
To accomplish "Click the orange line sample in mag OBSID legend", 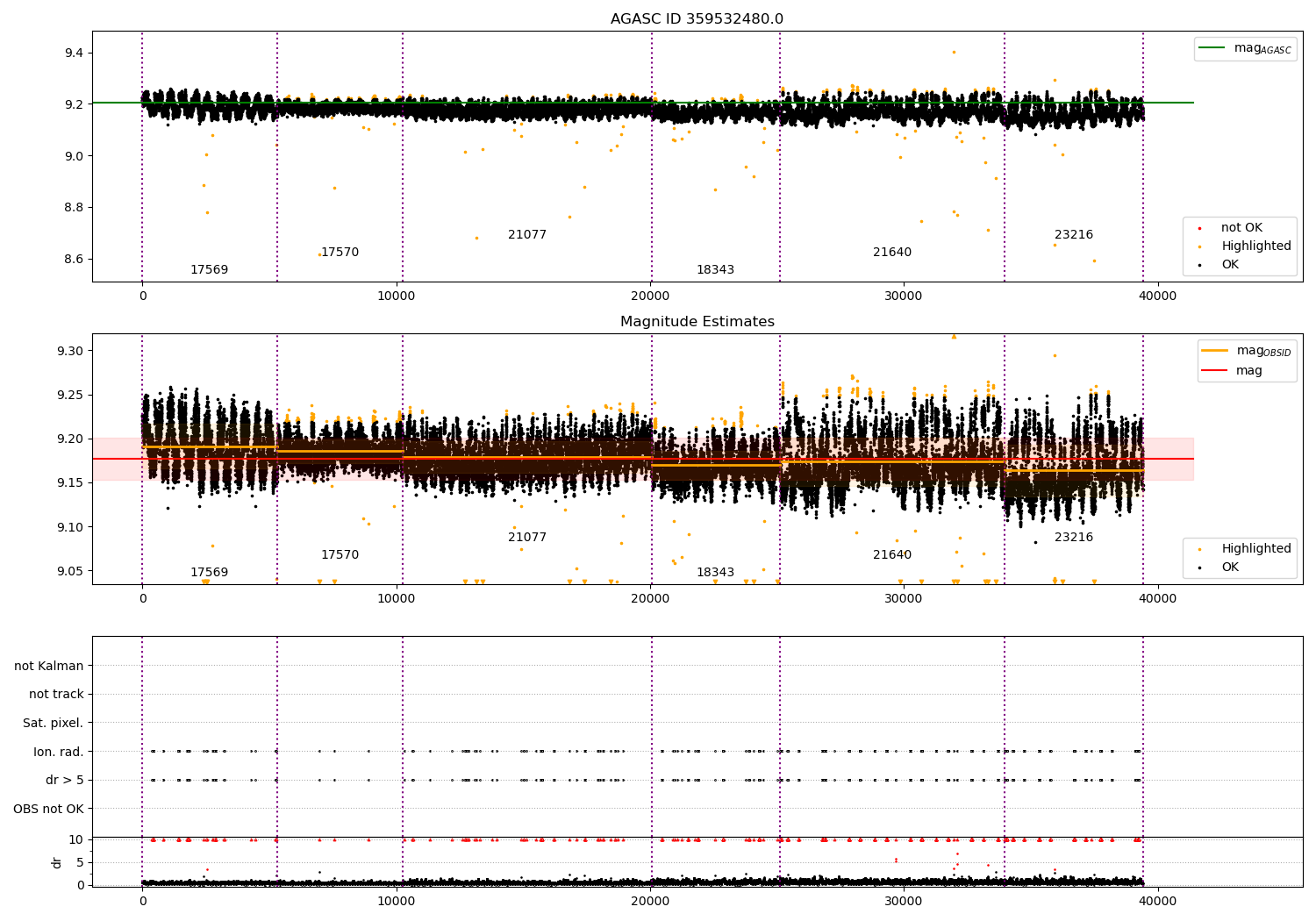I will [x=1215, y=351].
